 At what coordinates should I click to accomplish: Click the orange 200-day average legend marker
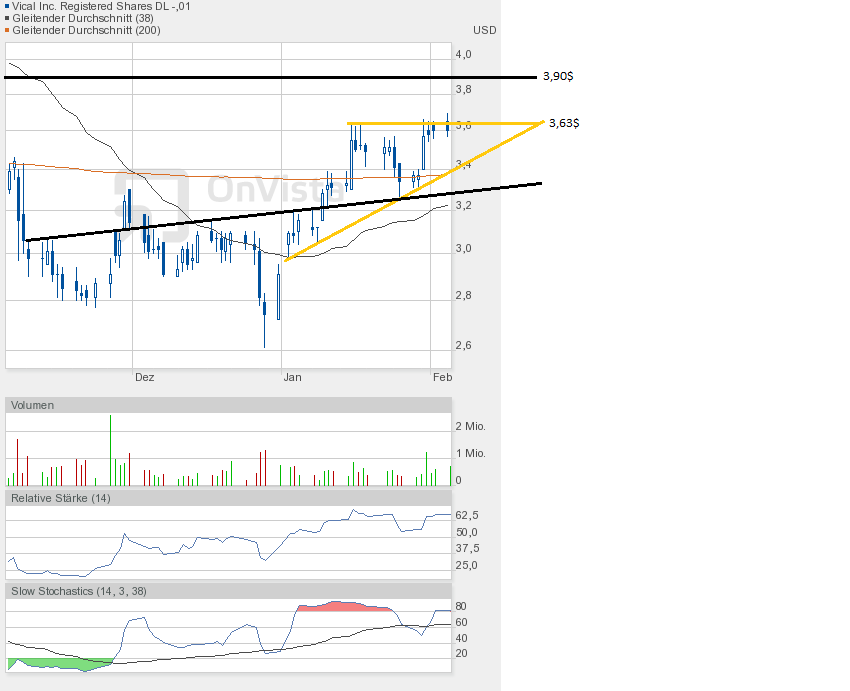coord(7,30)
